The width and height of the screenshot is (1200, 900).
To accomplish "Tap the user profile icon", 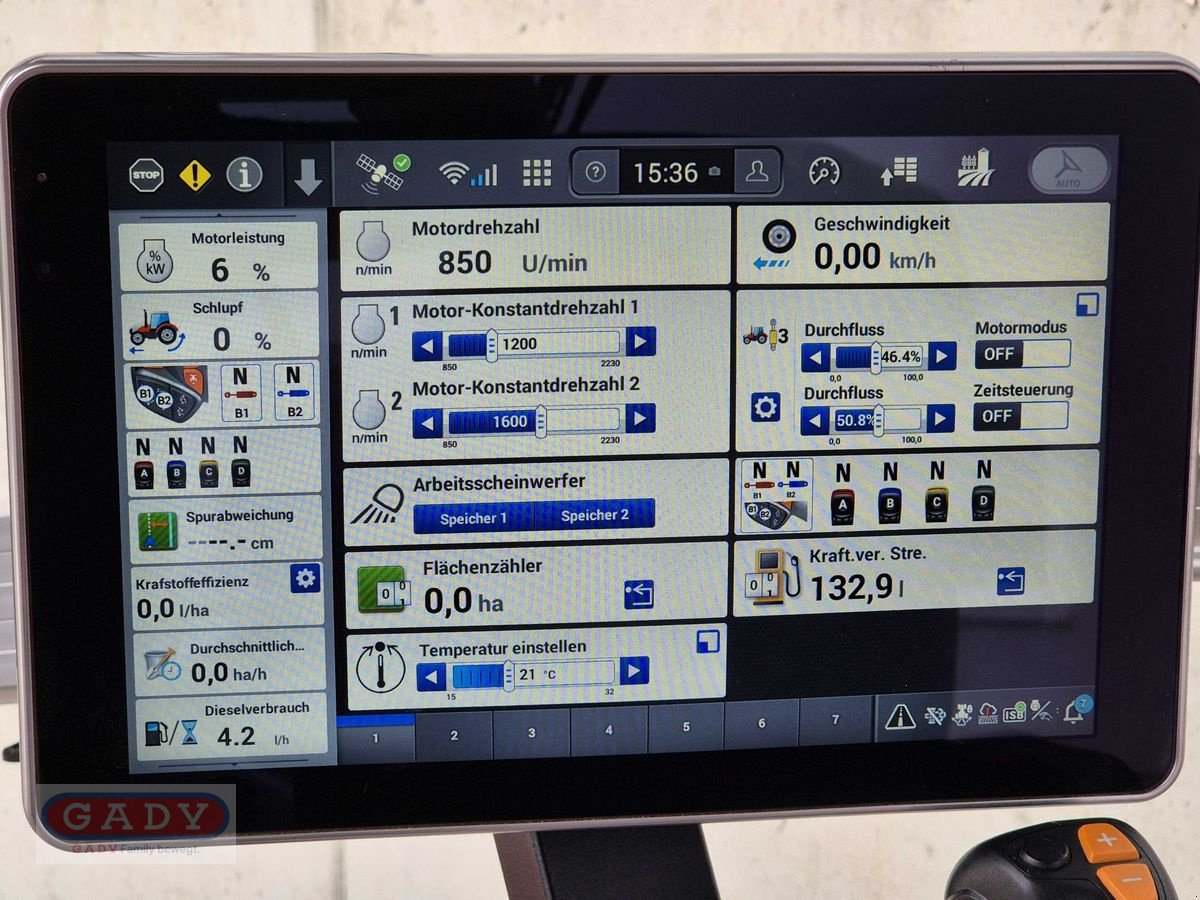I will [x=757, y=172].
